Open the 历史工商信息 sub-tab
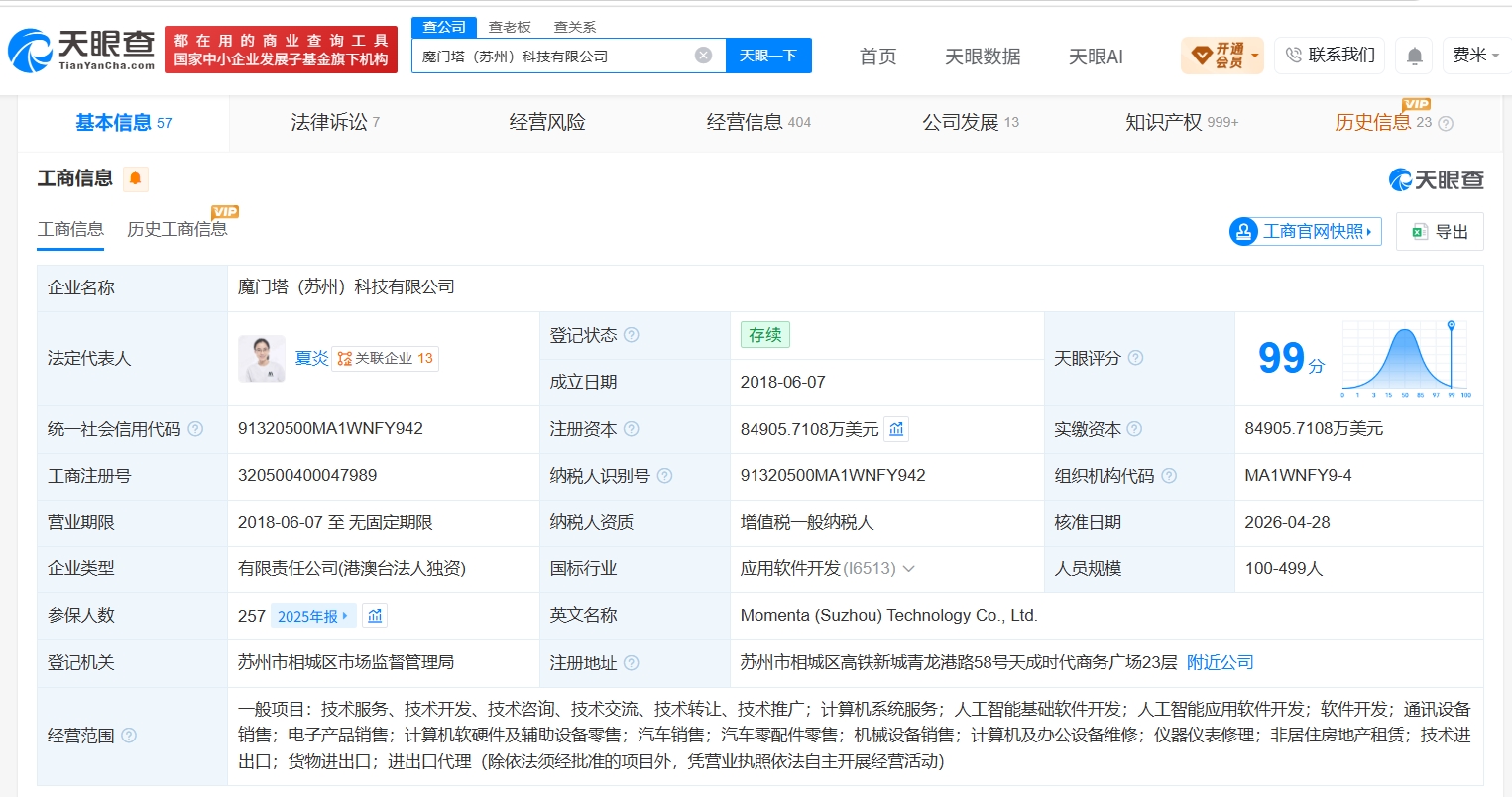Viewport: 1512px width, 797px height. pos(177,229)
